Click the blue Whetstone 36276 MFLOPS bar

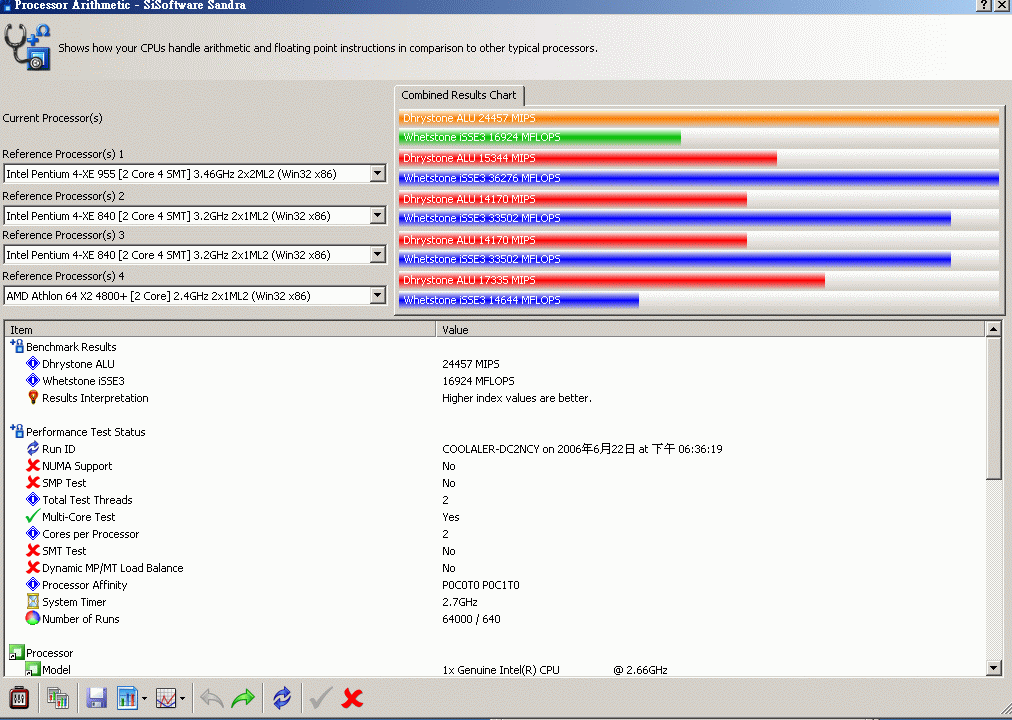[699, 178]
